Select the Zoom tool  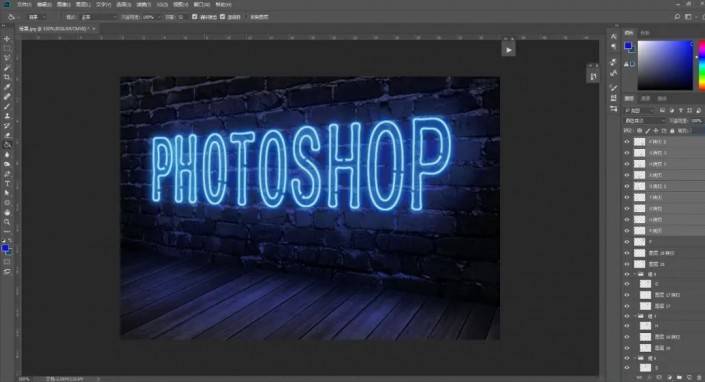click(x=7, y=222)
